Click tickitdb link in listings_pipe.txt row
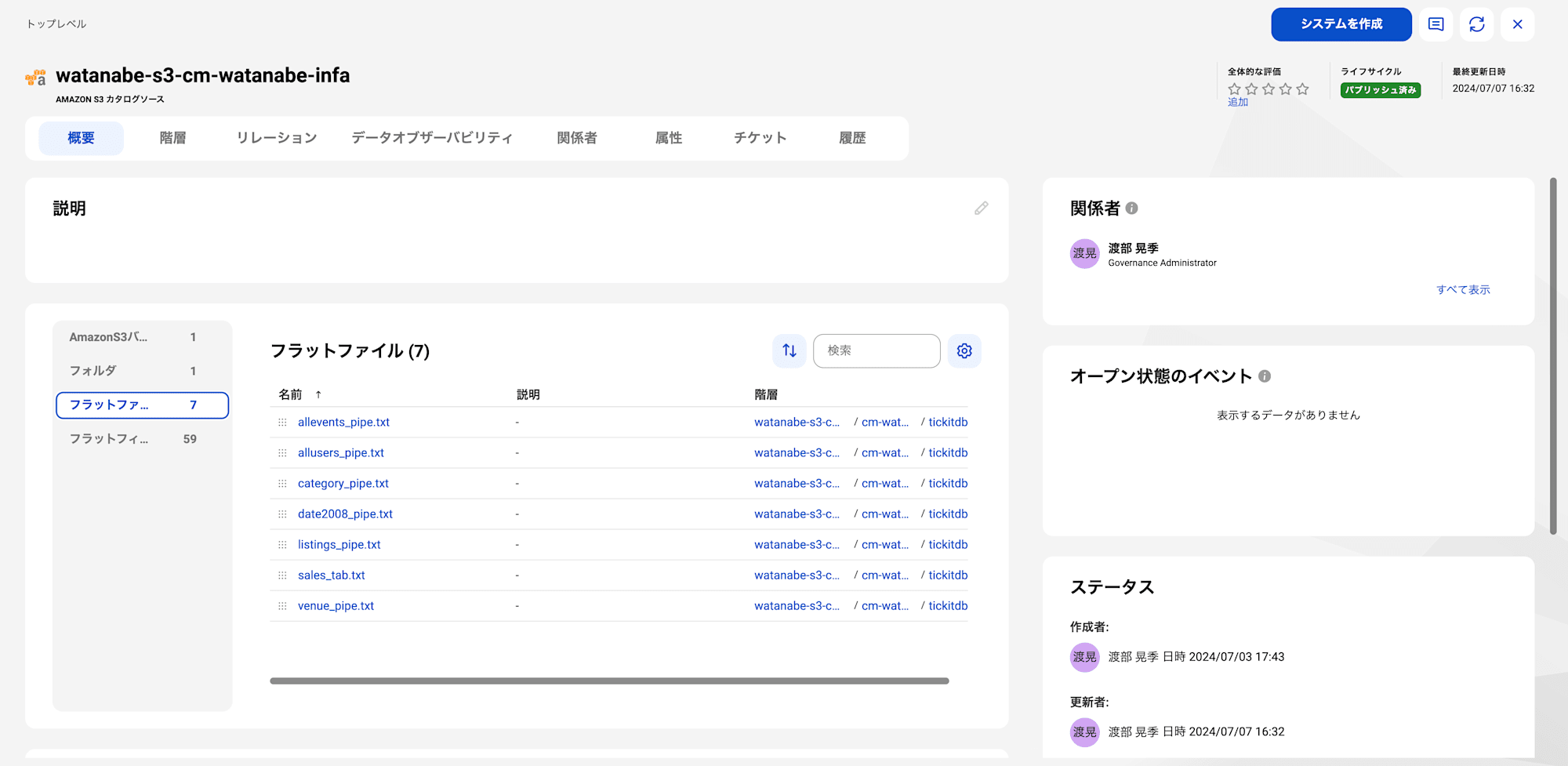Image resolution: width=1568 pixels, height=766 pixels. 948,544
